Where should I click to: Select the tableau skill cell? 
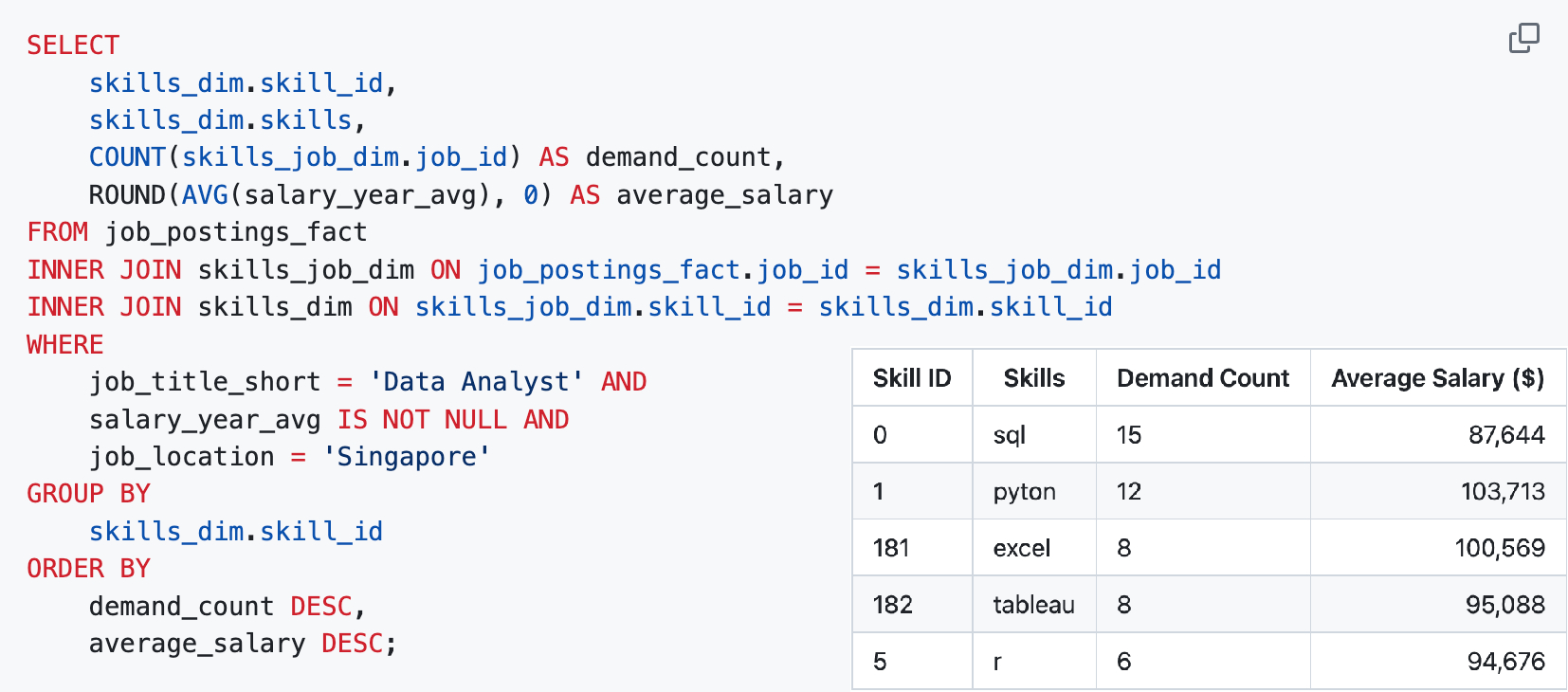[1034, 605]
